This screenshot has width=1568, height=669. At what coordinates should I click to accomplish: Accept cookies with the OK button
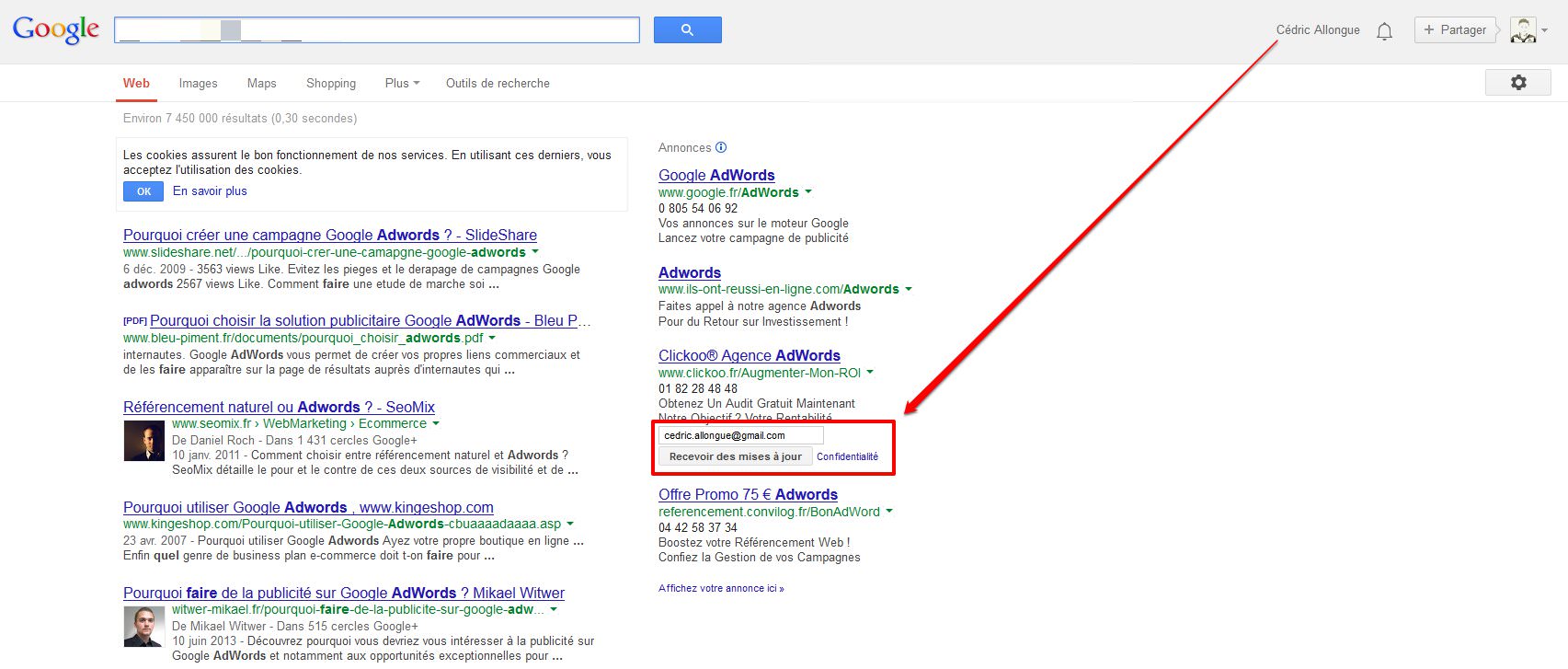[x=143, y=191]
